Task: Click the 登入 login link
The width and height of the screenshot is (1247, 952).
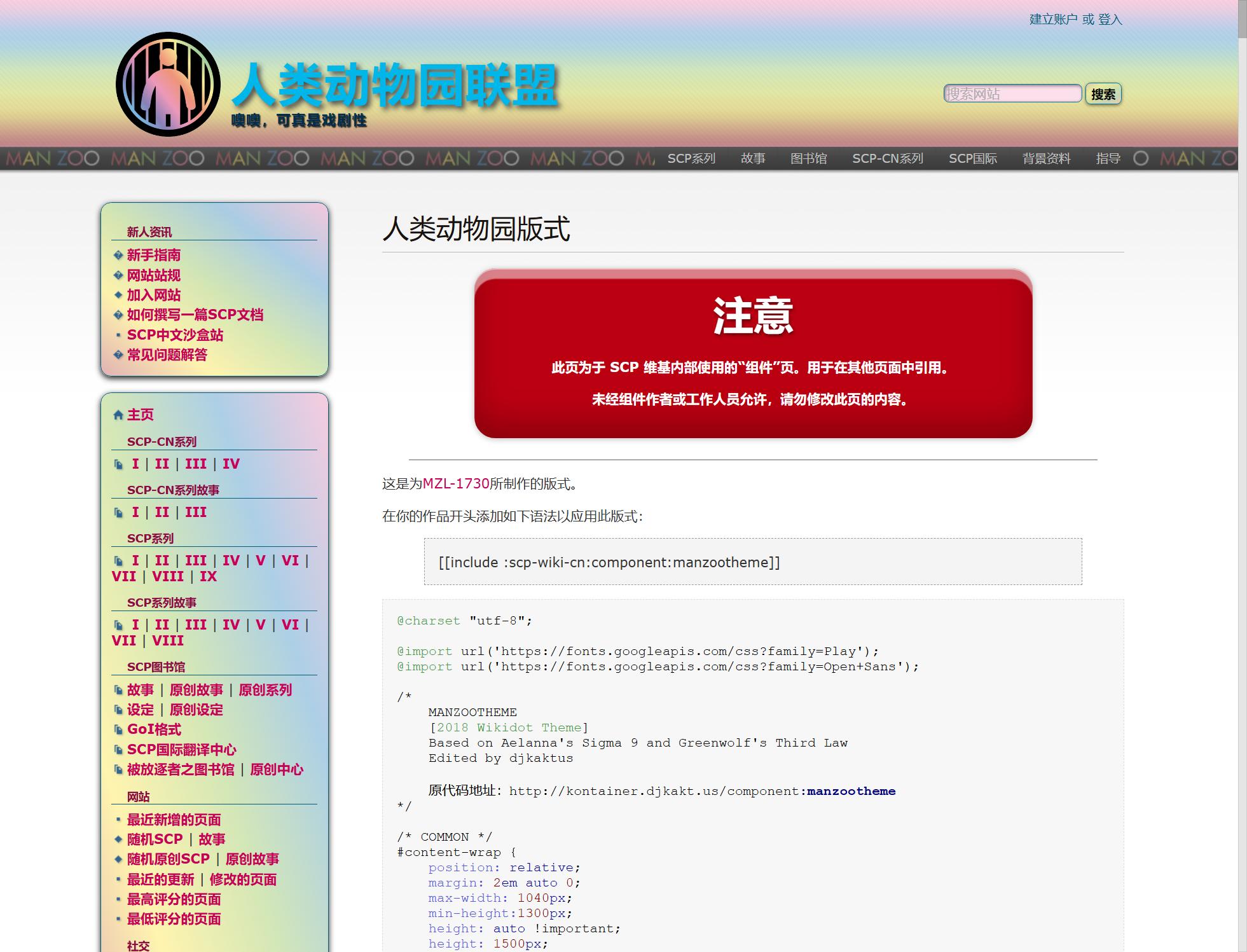Action: point(1110,20)
